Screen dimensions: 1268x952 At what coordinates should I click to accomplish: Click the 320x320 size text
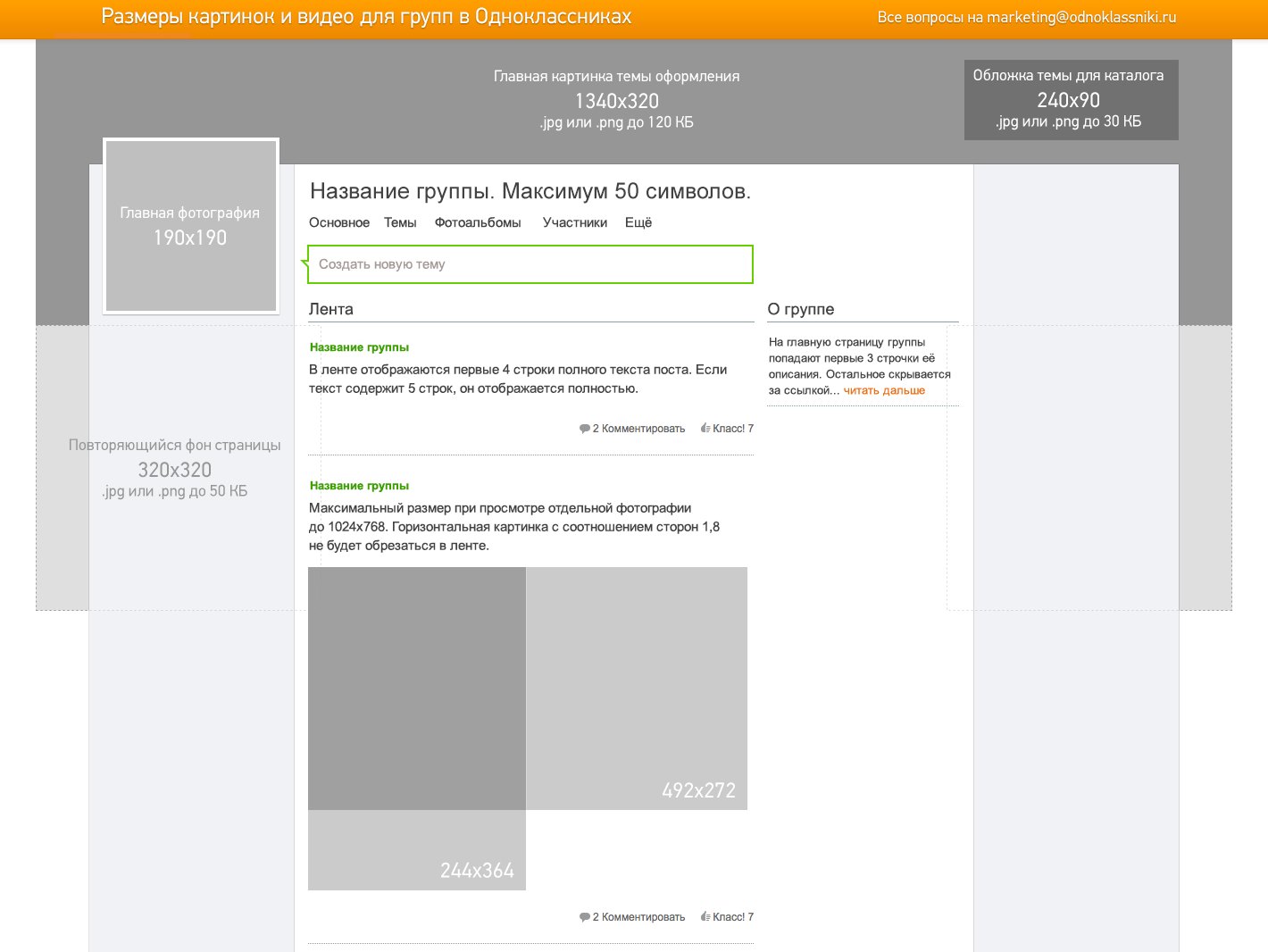click(x=175, y=470)
